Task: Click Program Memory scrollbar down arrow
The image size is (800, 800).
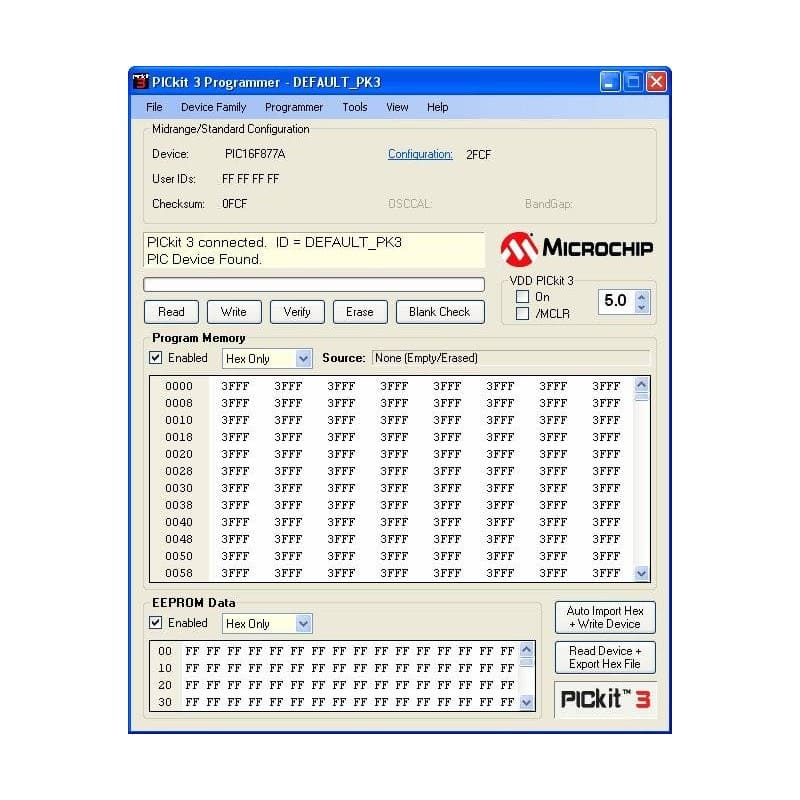Action: (641, 573)
